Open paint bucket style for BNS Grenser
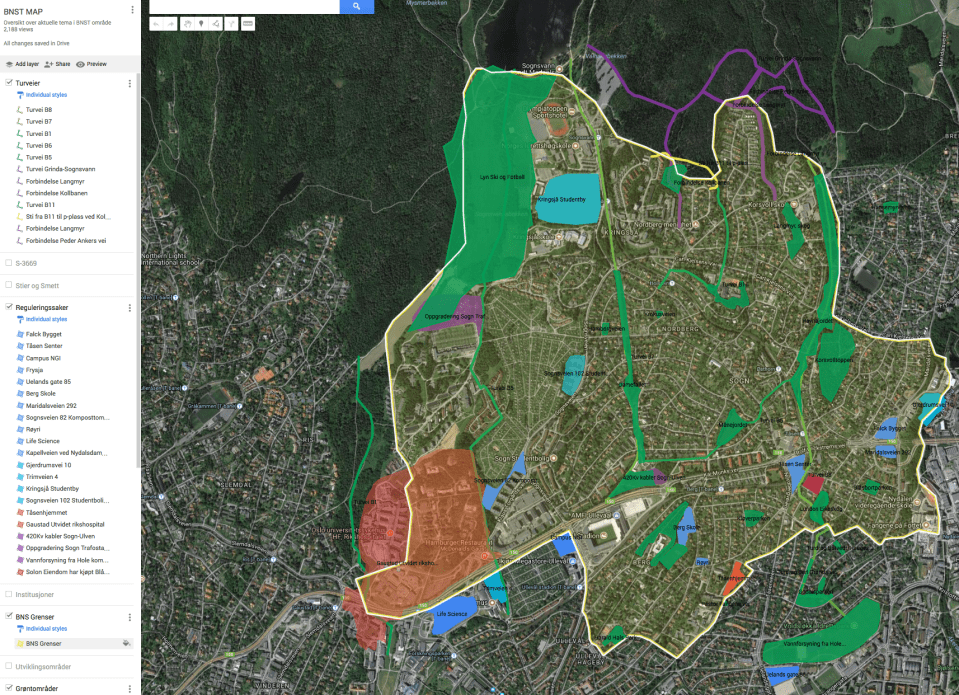959x695 pixels. 126,643
